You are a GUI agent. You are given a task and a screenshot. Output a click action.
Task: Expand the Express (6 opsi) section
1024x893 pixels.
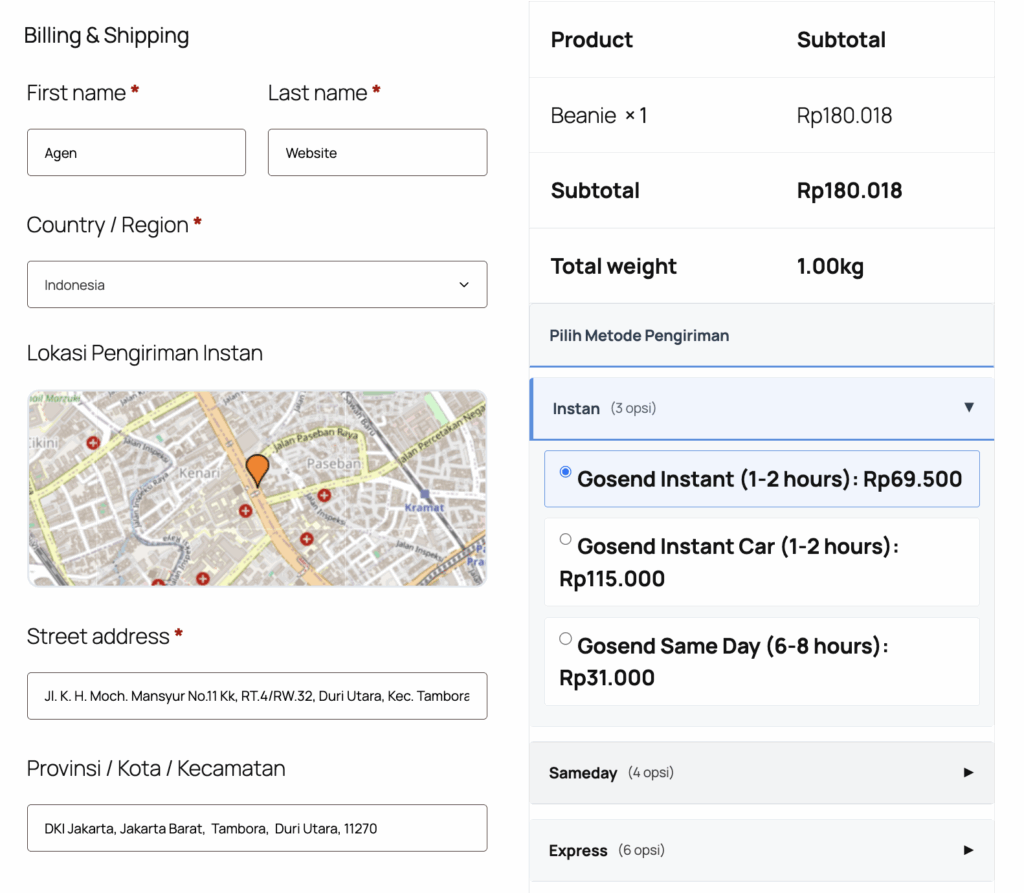[762, 849]
